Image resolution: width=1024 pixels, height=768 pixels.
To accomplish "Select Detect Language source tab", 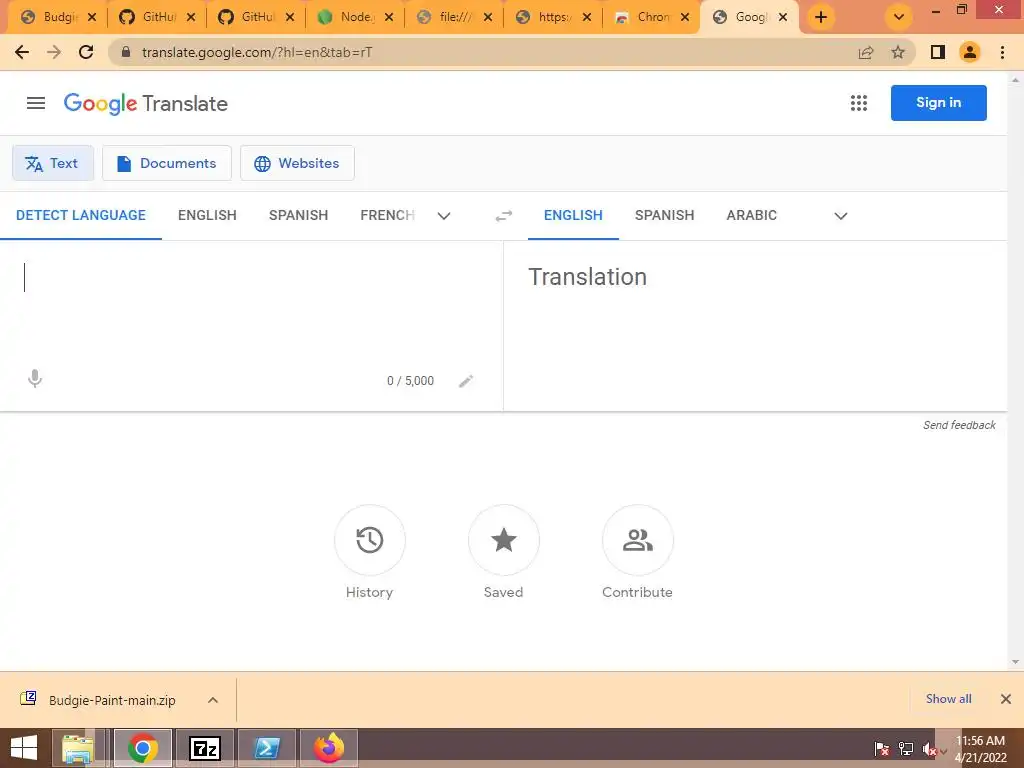I will click(81, 216).
